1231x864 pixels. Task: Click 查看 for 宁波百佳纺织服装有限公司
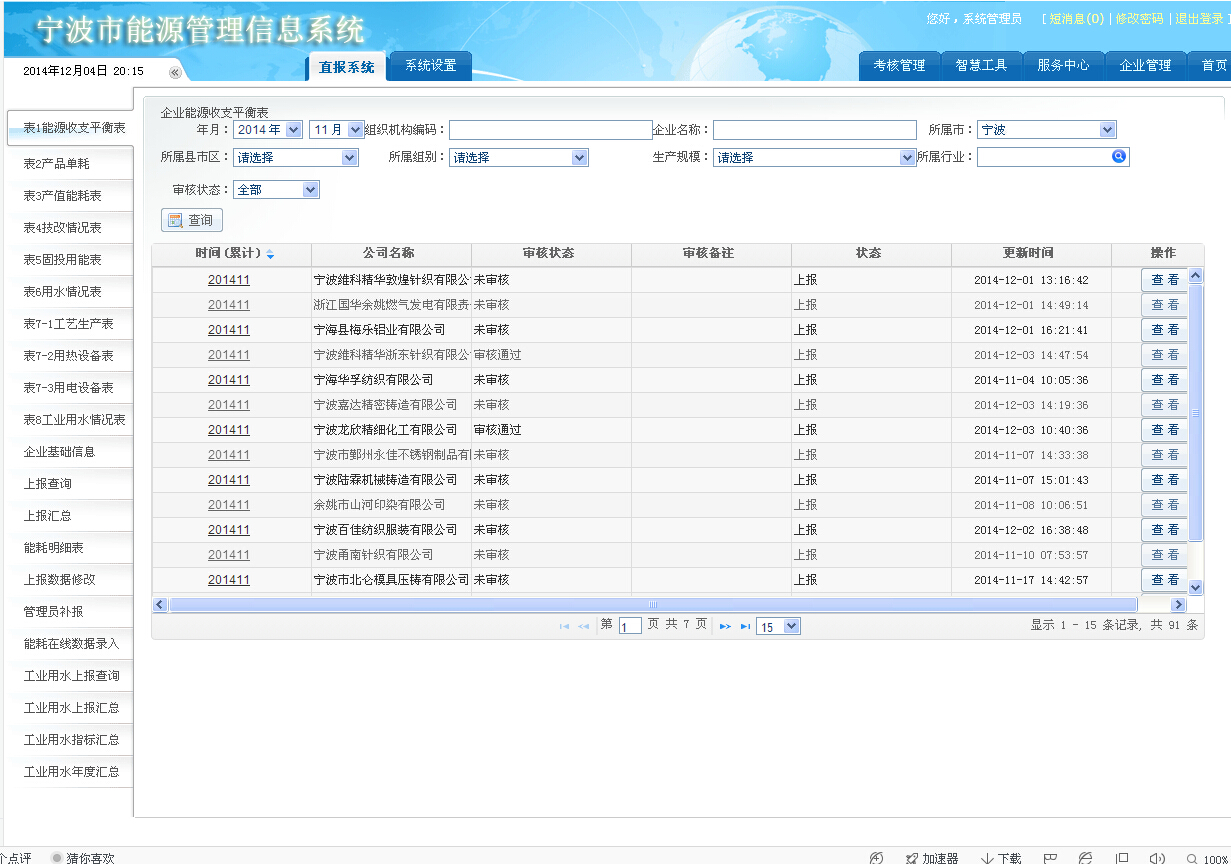pyautogui.click(x=1164, y=530)
